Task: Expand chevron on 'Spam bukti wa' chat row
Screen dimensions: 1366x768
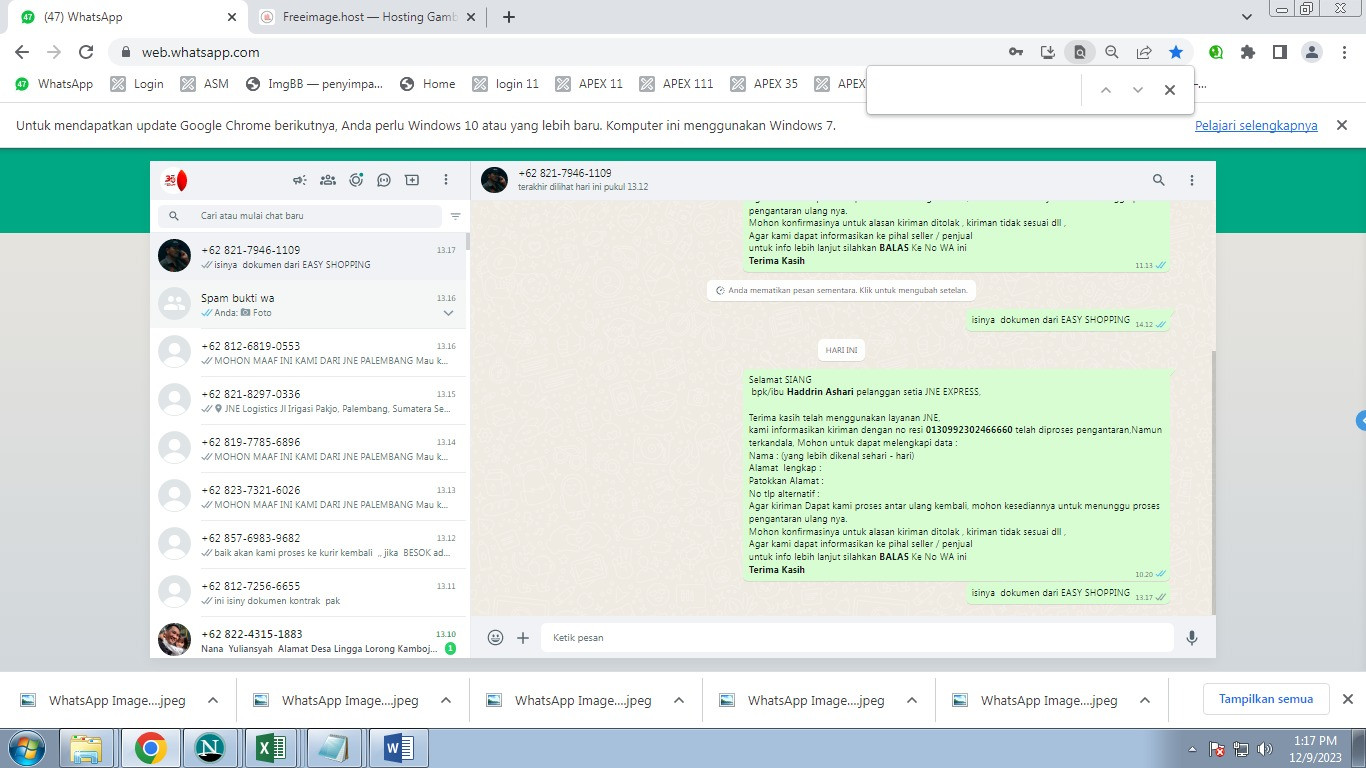Action: (448, 313)
